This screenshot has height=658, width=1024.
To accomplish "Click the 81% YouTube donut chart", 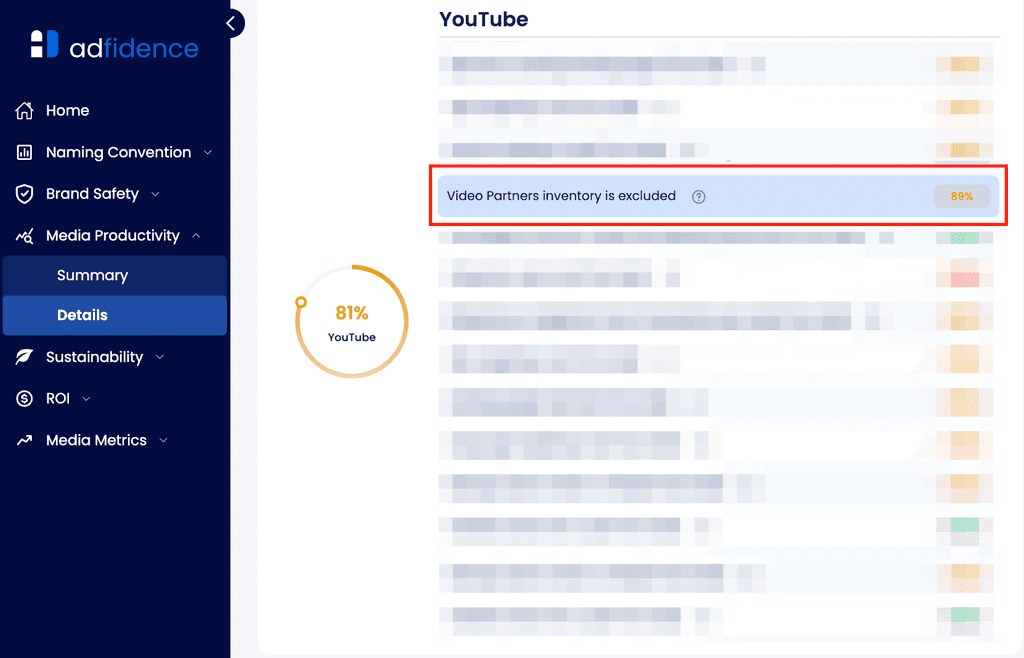I will click(351, 321).
